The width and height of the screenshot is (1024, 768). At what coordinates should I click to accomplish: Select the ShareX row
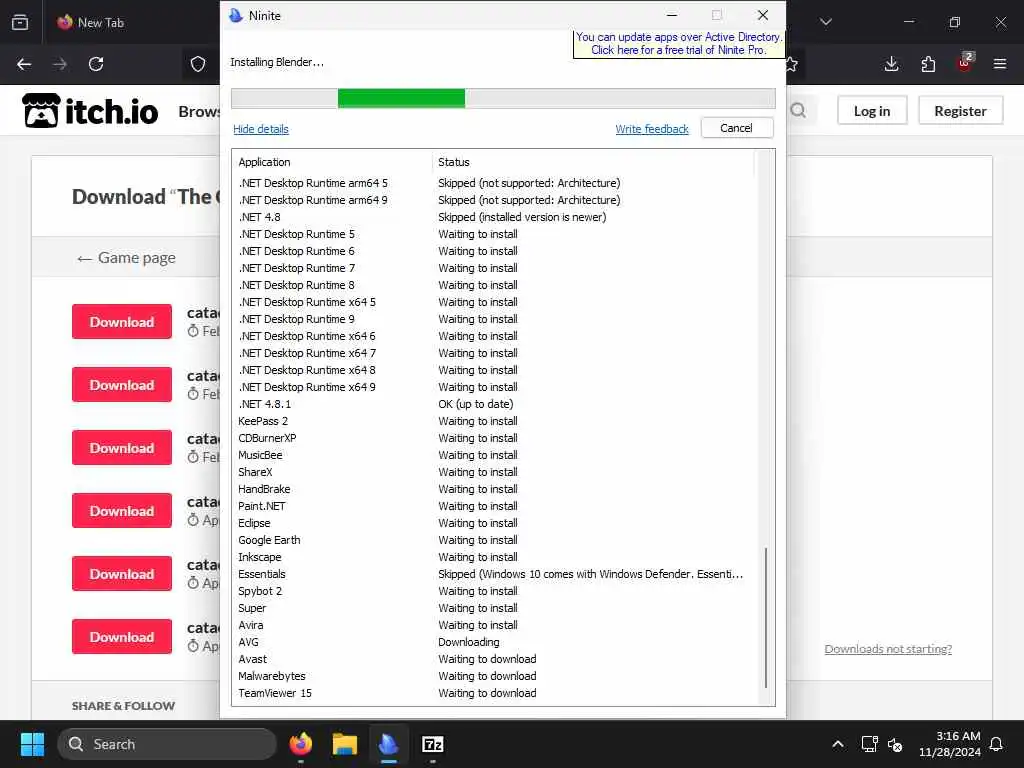pos(496,472)
